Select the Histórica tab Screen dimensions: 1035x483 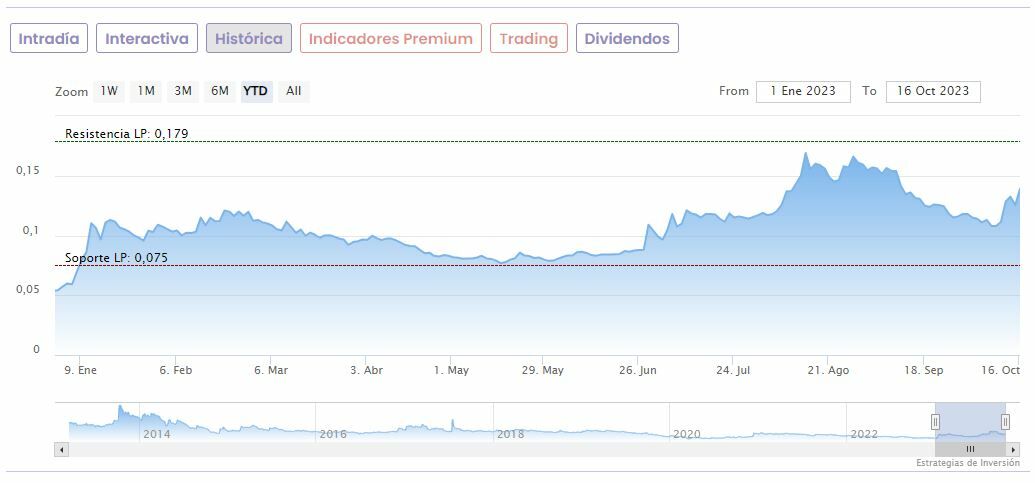point(249,39)
